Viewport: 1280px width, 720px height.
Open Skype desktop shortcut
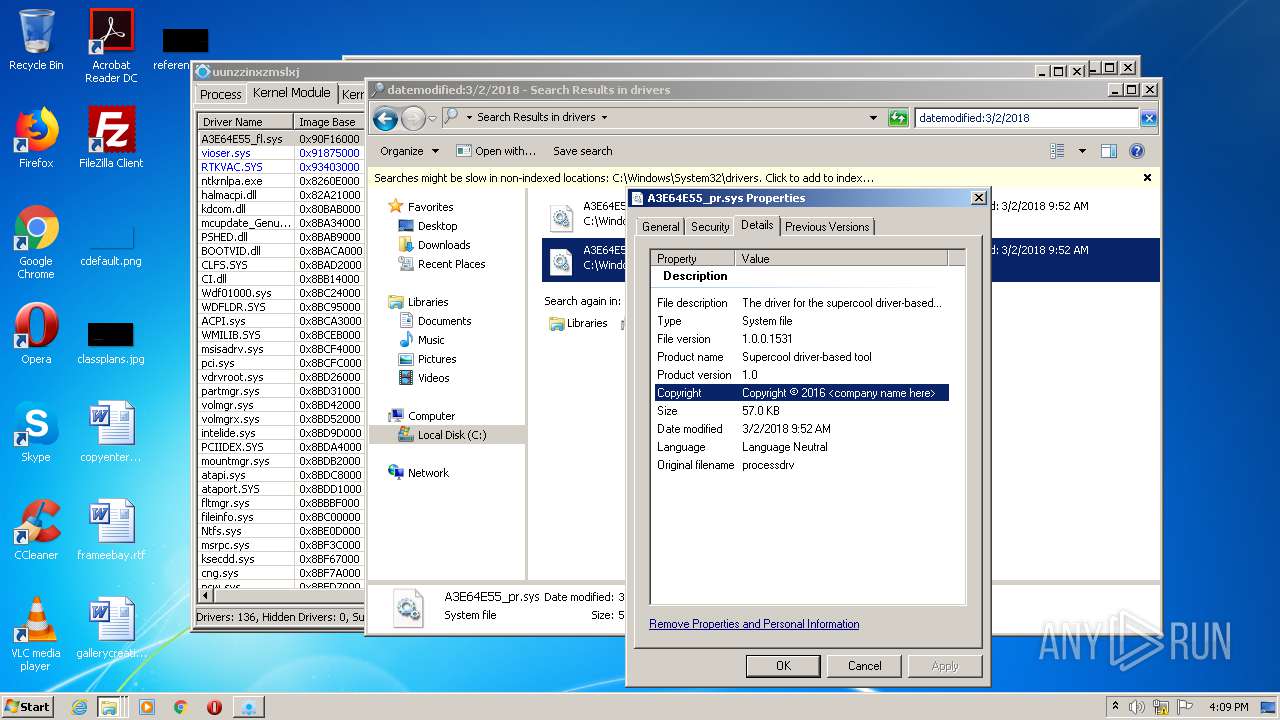point(36,432)
